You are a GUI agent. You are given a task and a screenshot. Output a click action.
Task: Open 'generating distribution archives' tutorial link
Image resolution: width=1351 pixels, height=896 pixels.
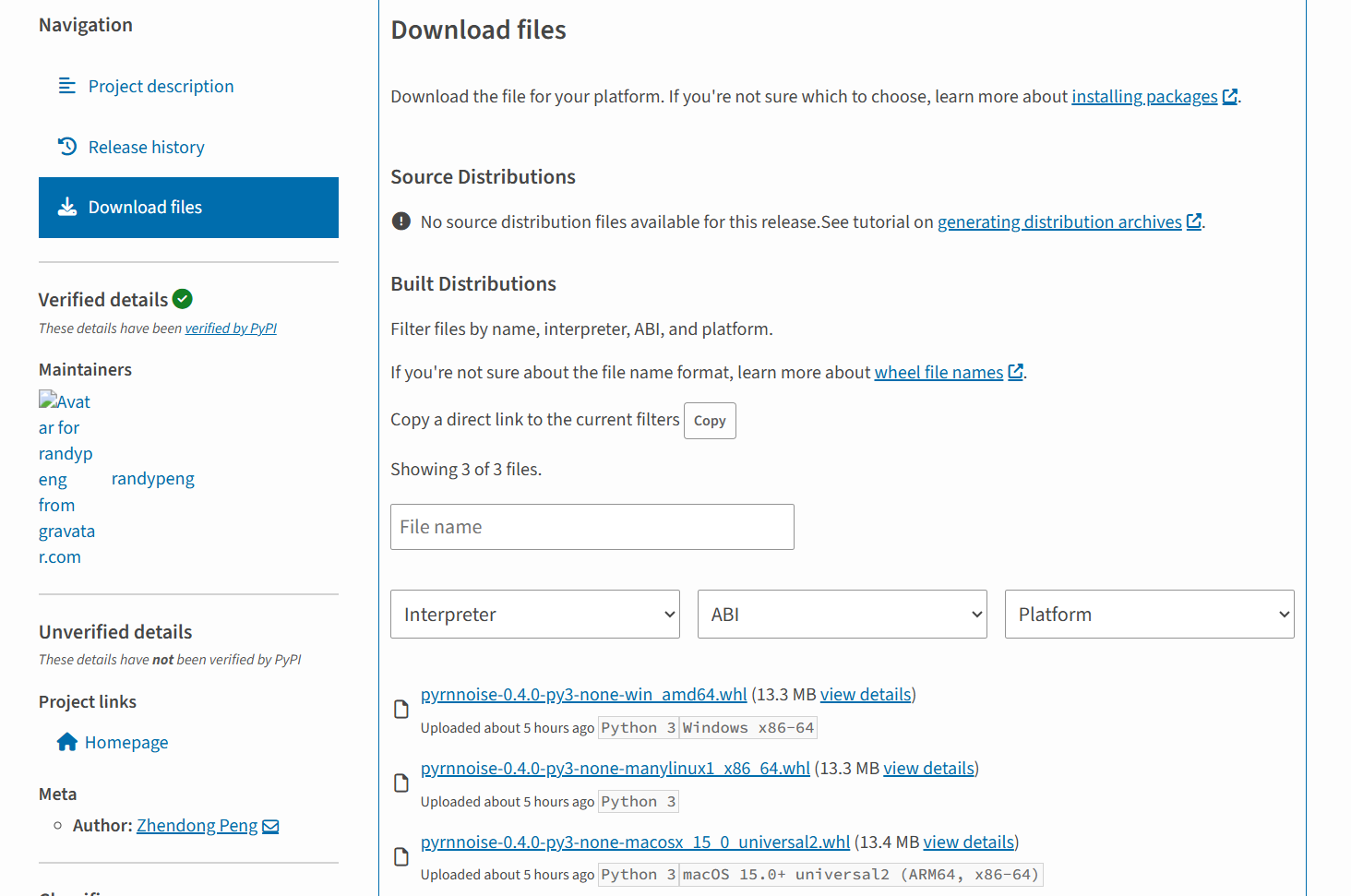pyautogui.click(x=1059, y=222)
